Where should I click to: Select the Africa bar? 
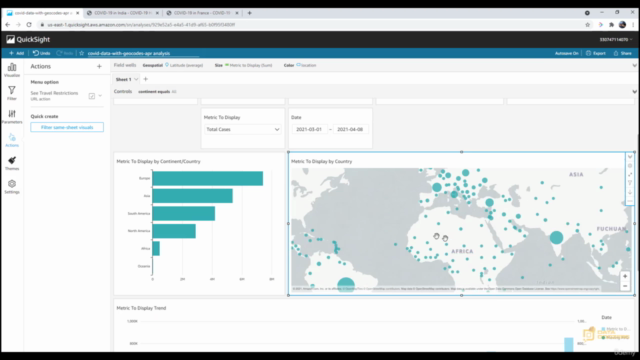[x=156, y=249]
